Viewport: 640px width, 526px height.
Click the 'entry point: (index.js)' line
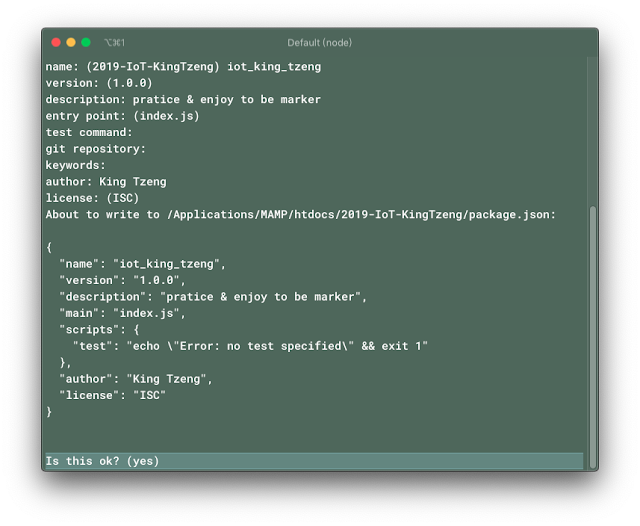(x=122, y=116)
